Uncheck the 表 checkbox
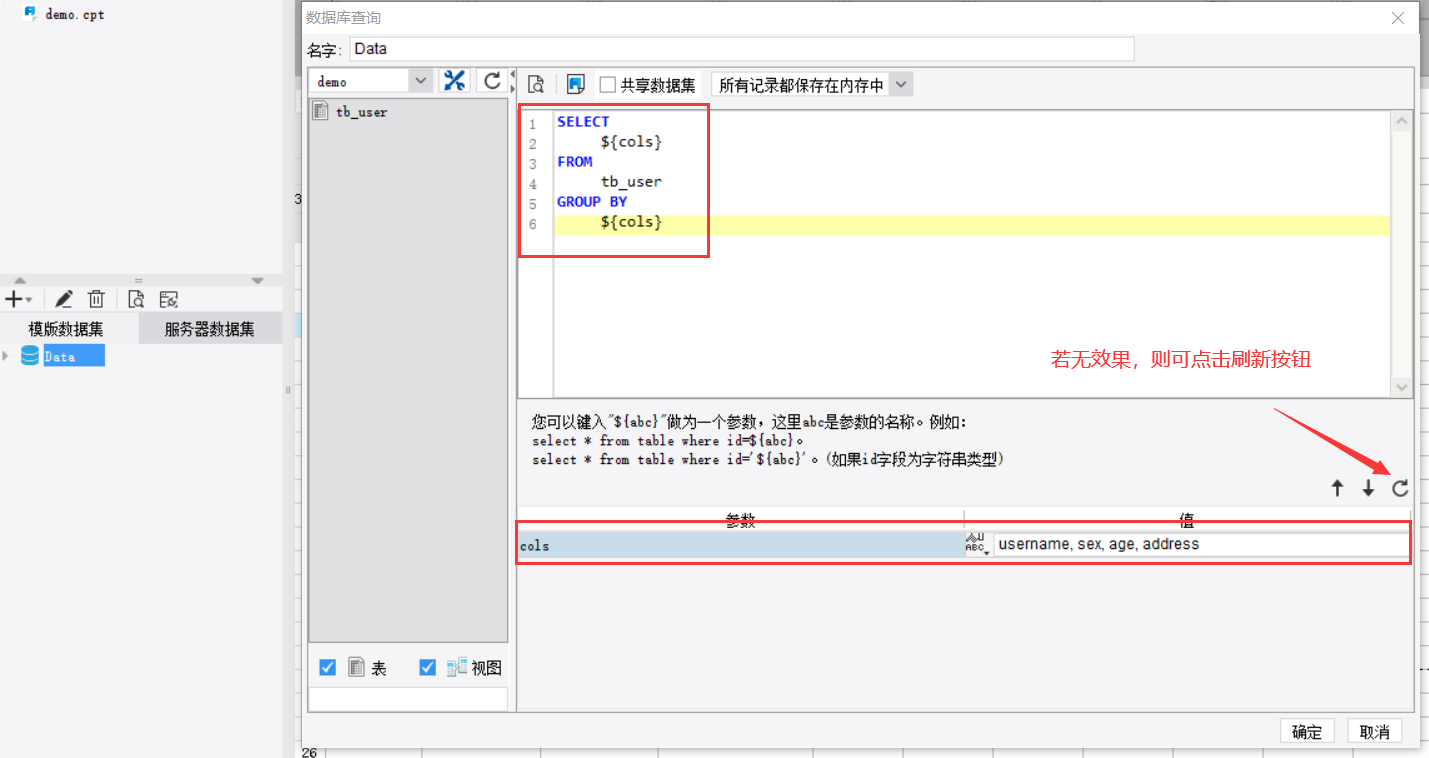This screenshot has height=758, width=1429. 327,667
